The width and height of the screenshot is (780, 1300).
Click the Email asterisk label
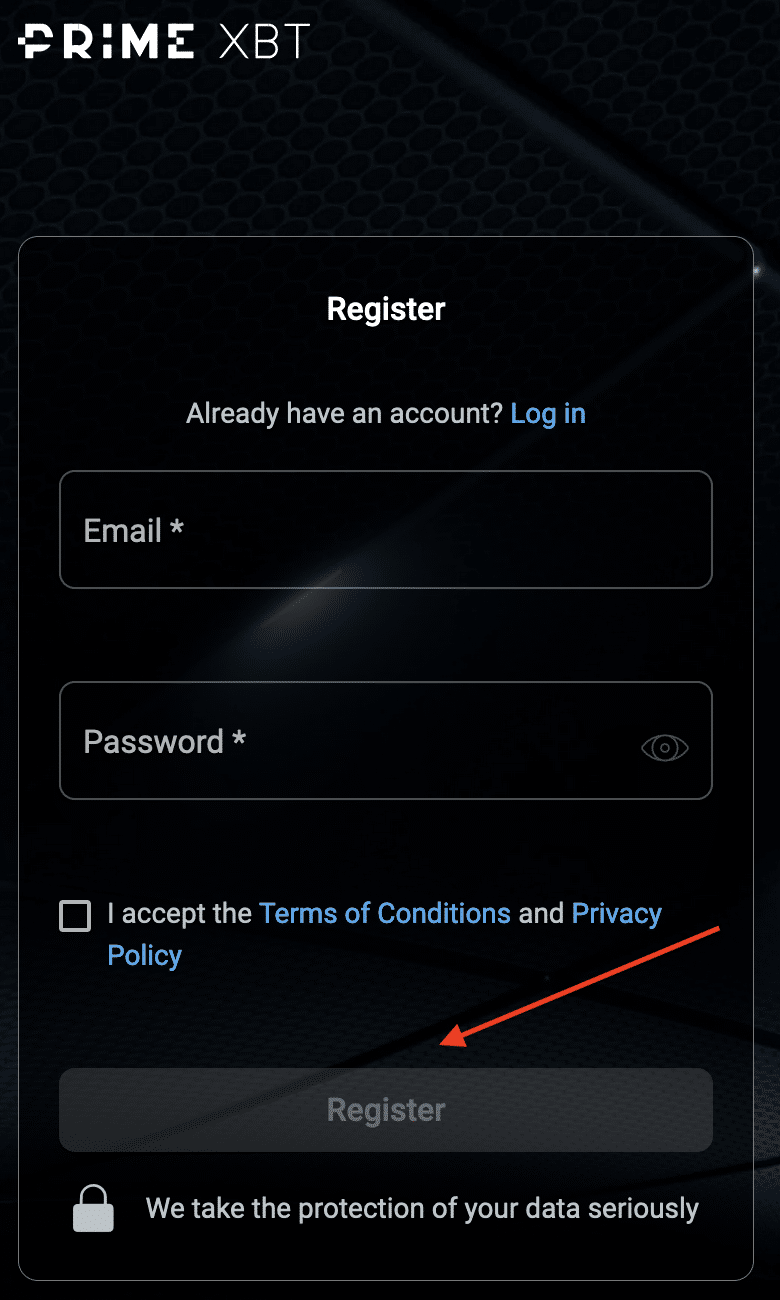[x=133, y=530]
